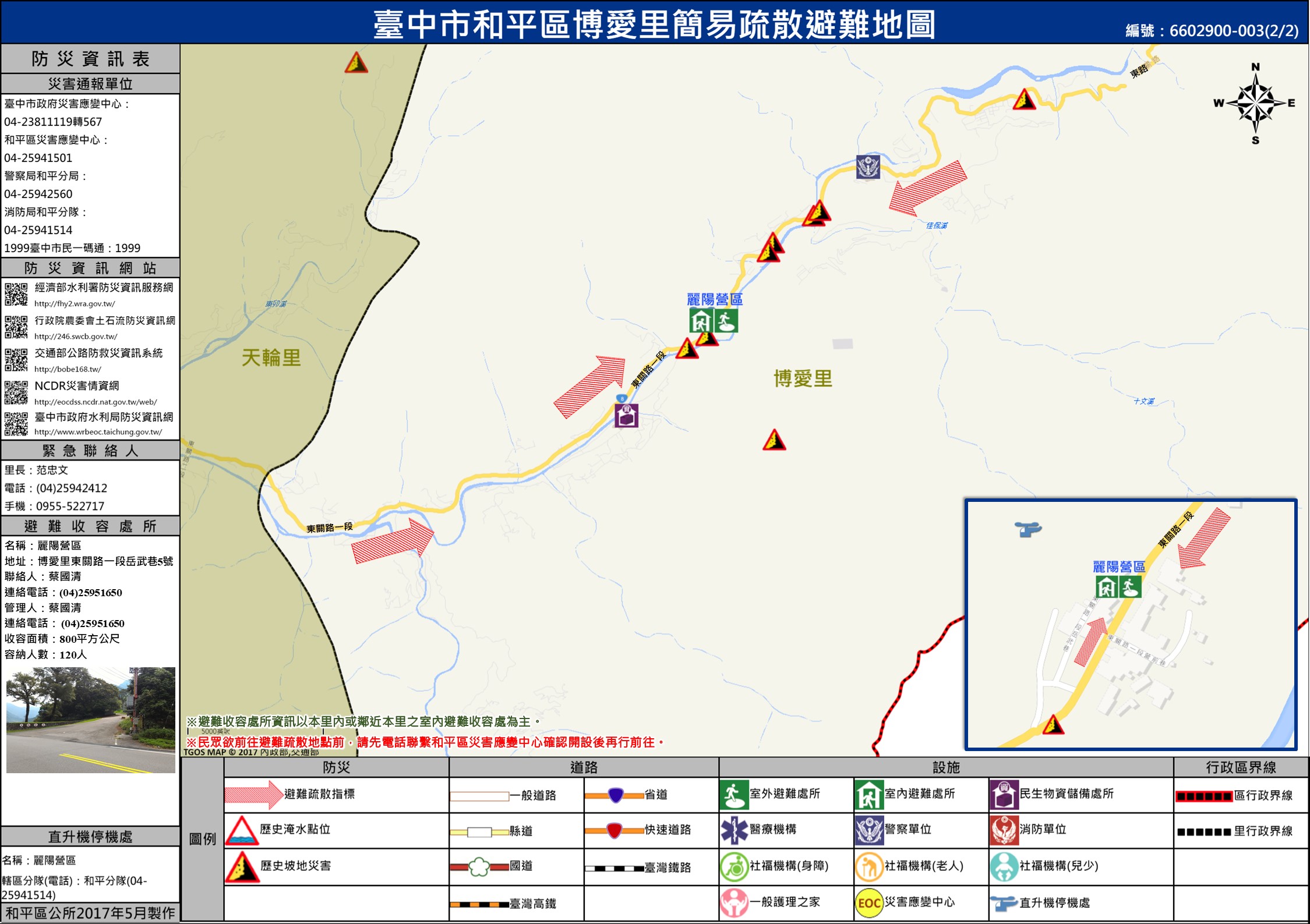1310x924 pixels.
Task: Click the police unit icon on map
Action: coord(868,167)
